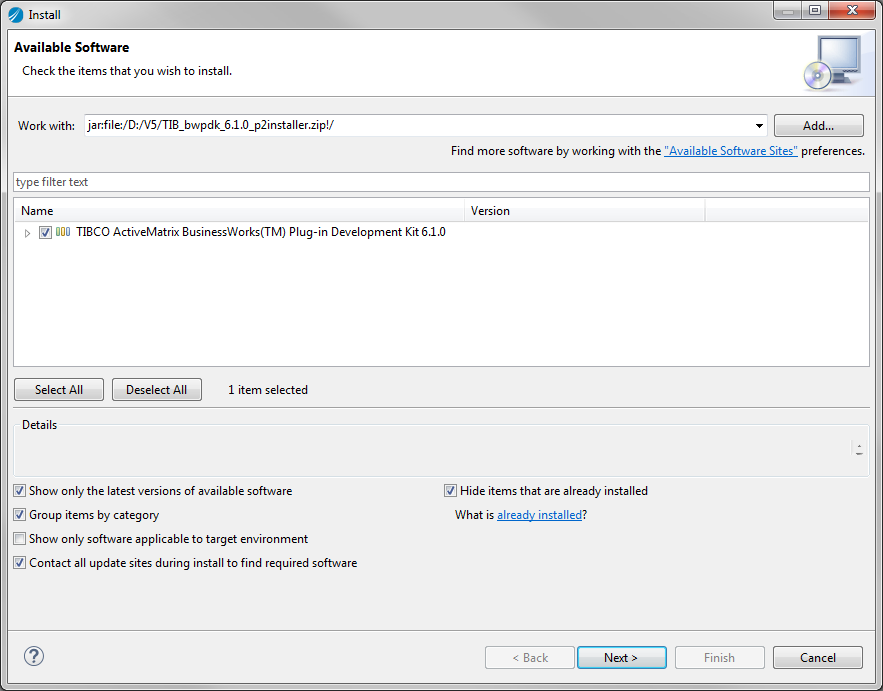883x691 pixels.
Task: Close the Install dialog window
Action: click(853, 10)
